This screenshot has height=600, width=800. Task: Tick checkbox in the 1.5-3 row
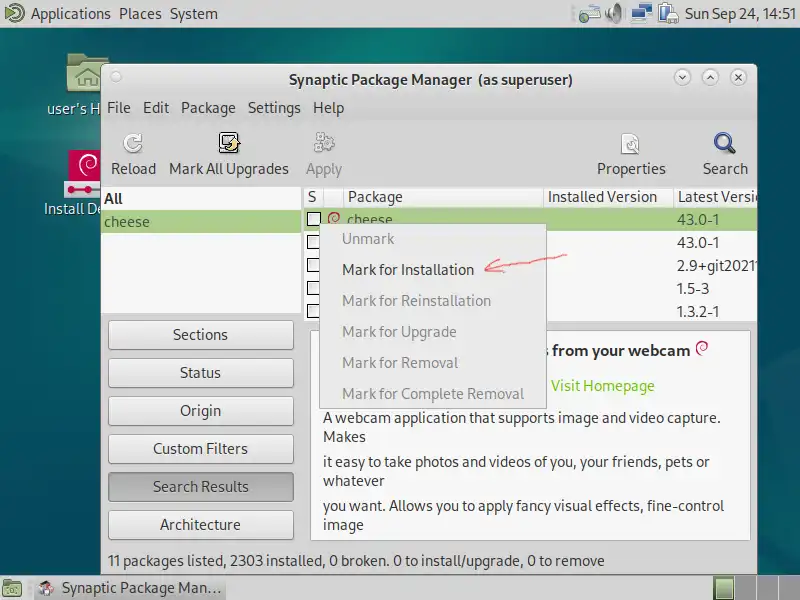click(314, 288)
